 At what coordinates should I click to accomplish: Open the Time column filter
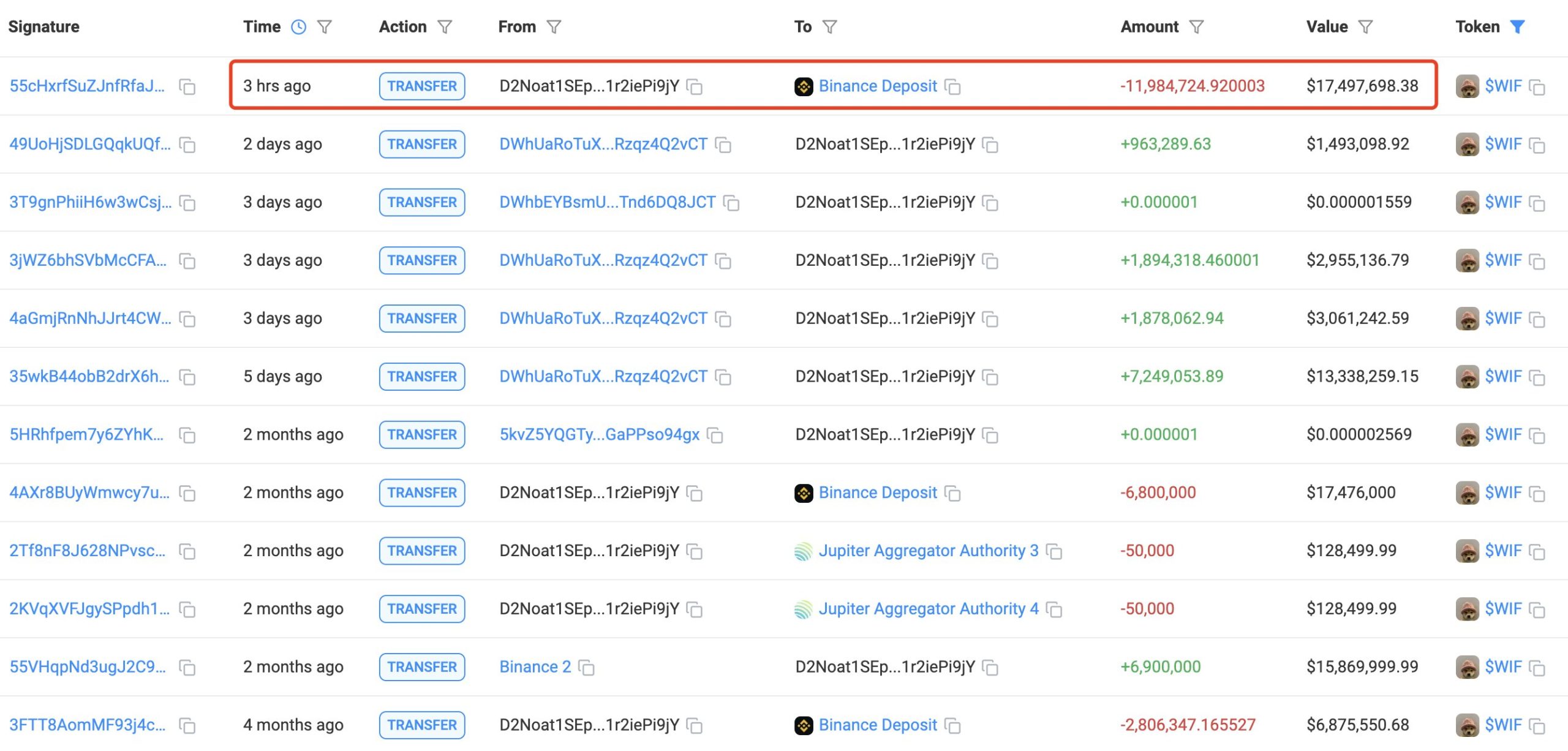point(325,27)
